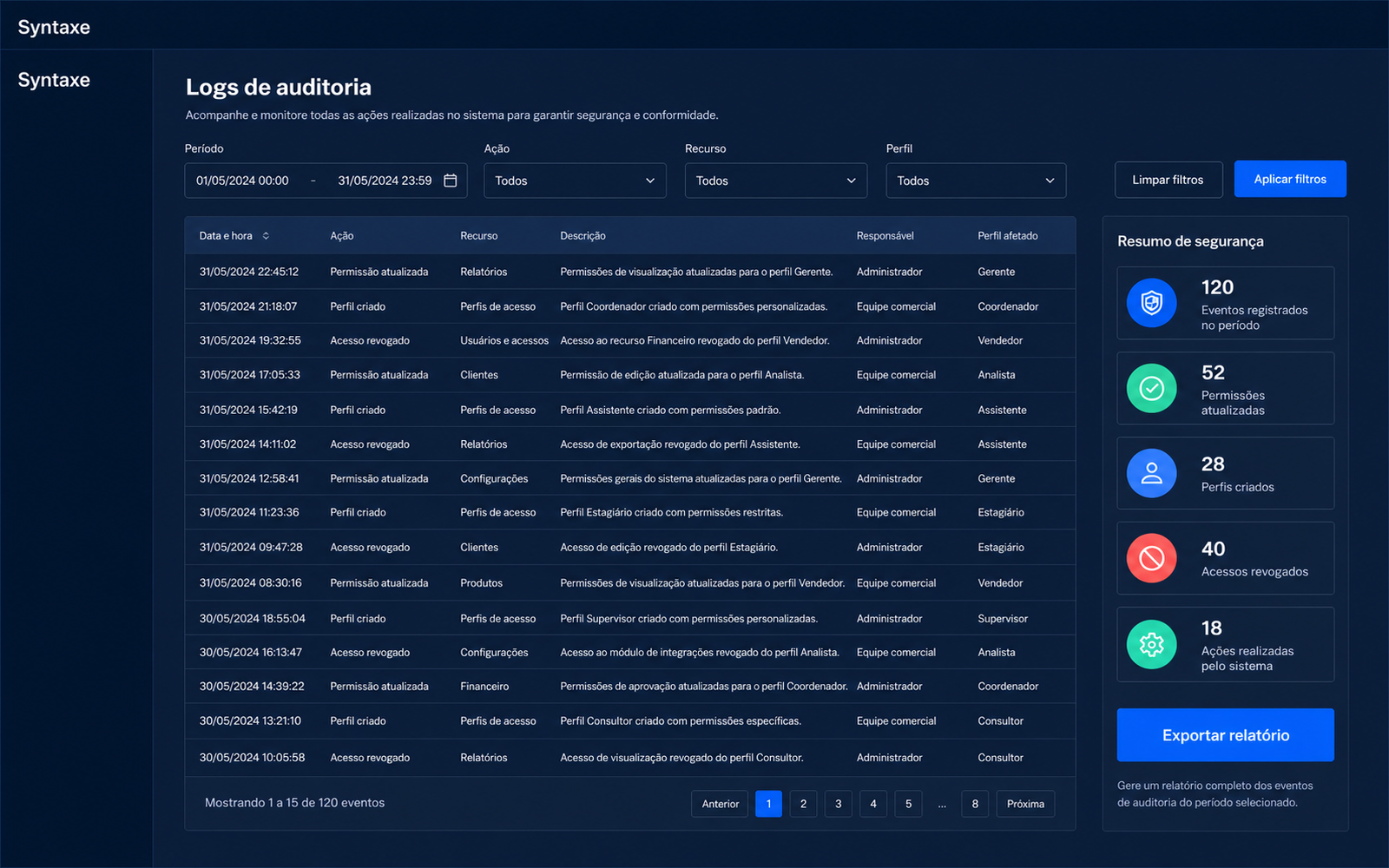The width and height of the screenshot is (1389, 868).
Task: Click the Descrição column header
Action: (x=583, y=236)
